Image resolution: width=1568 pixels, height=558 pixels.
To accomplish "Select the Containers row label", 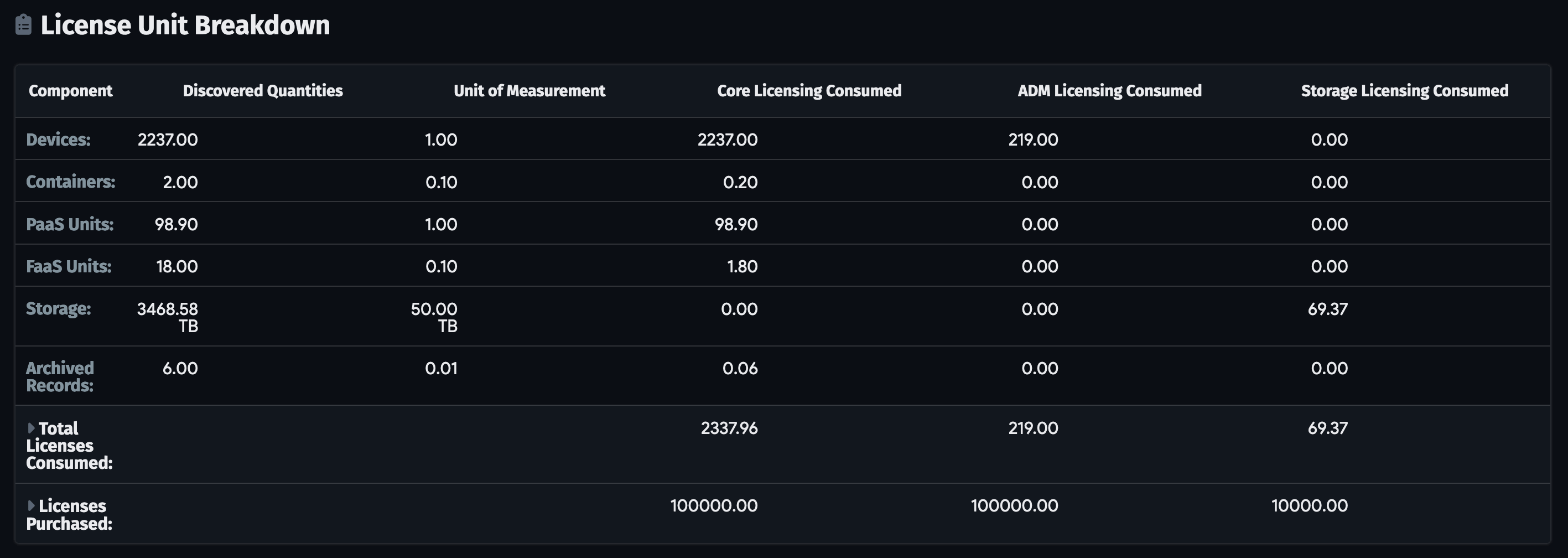I will tap(70, 182).
